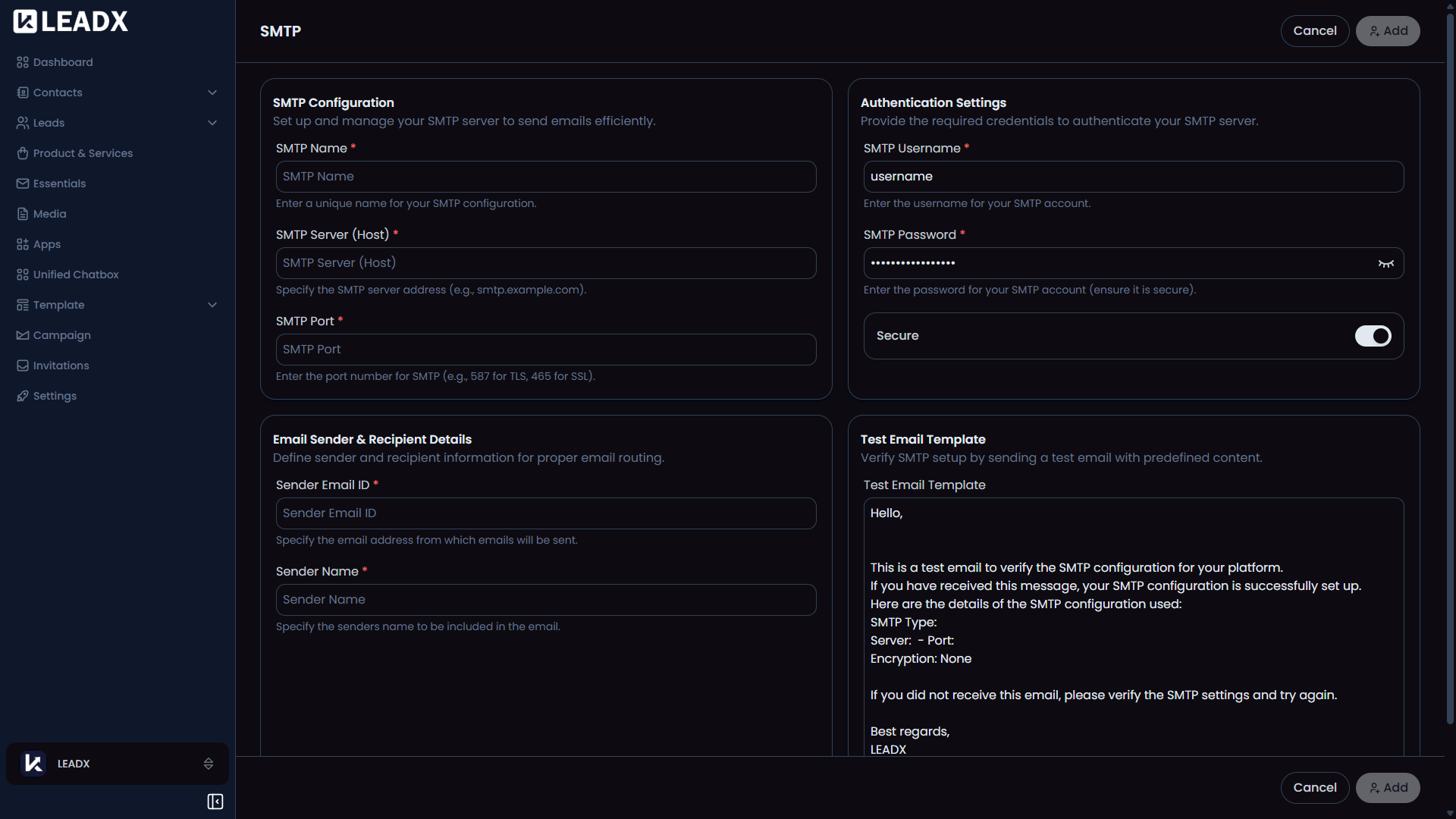The width and height of the screenshot is (1456, 819).
Task: Toggle the Secure switch on SMTP settings
Action: coord(1373,336)
